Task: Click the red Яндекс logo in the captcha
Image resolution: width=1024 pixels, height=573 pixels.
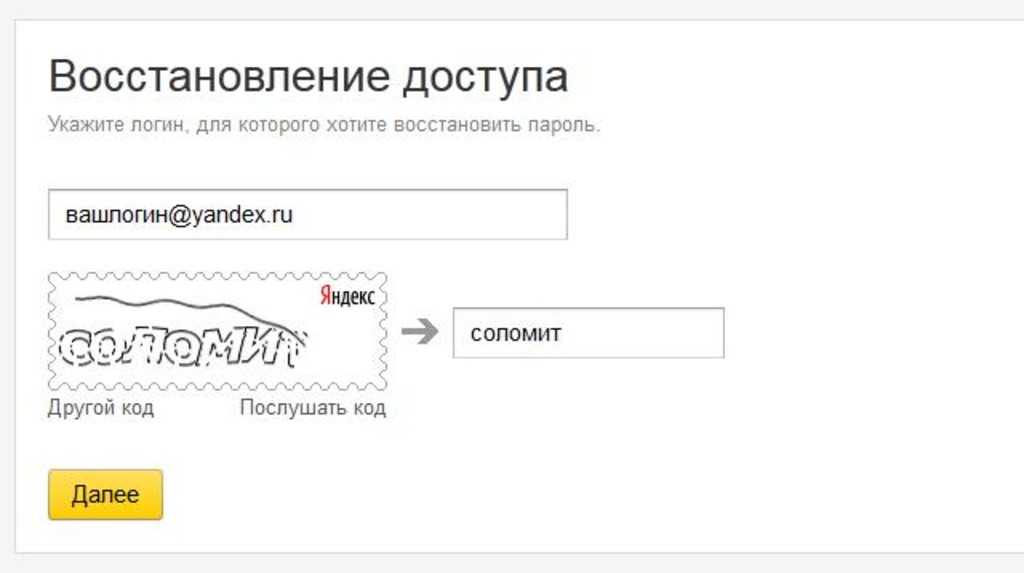Action: coord(347,296)
